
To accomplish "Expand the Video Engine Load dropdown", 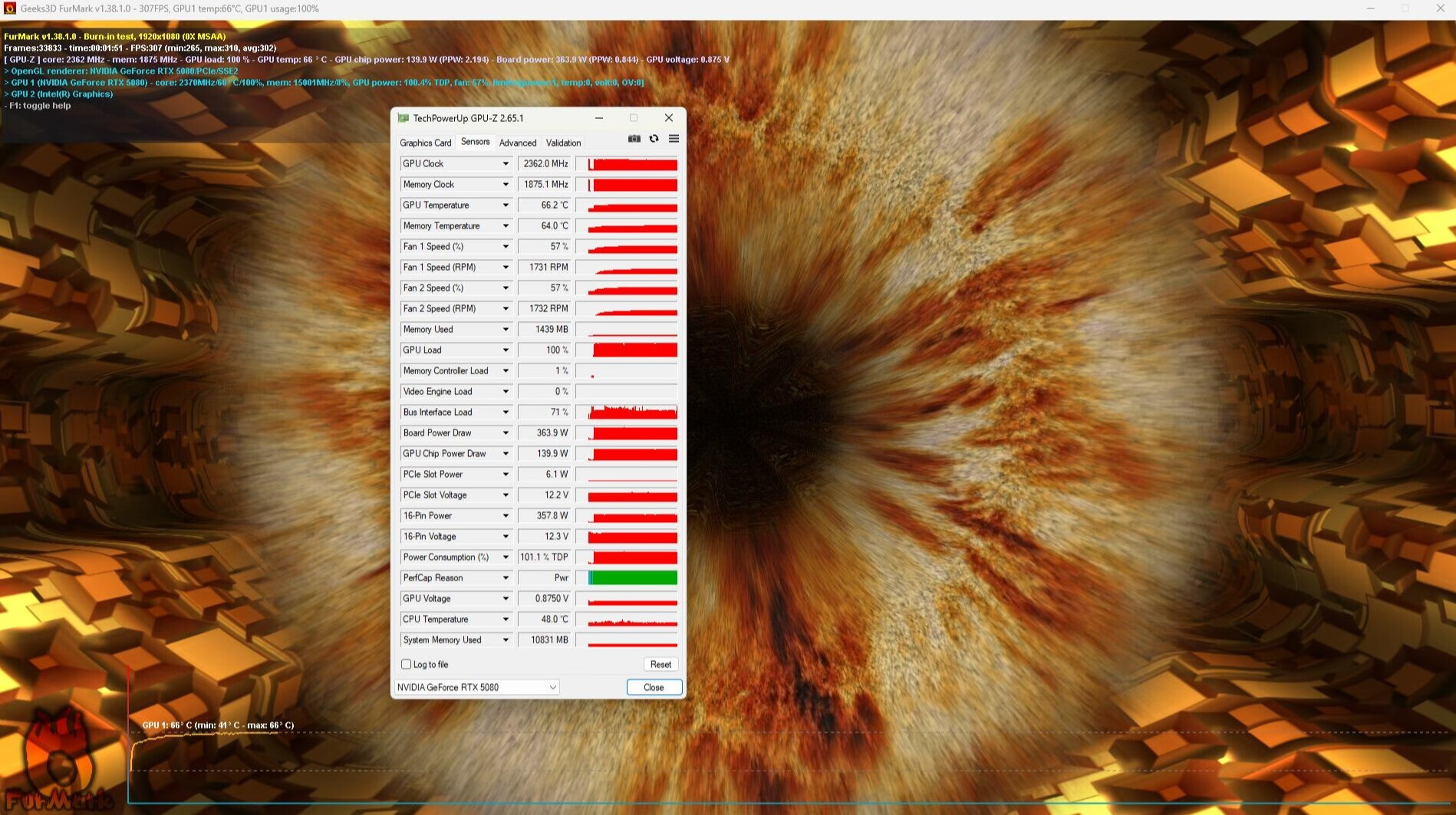I will pyautogui.click(x=506, y=391).
